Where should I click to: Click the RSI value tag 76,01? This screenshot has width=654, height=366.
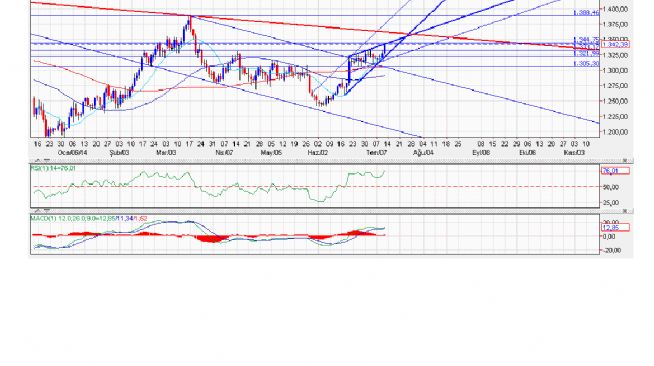point(616,170)
